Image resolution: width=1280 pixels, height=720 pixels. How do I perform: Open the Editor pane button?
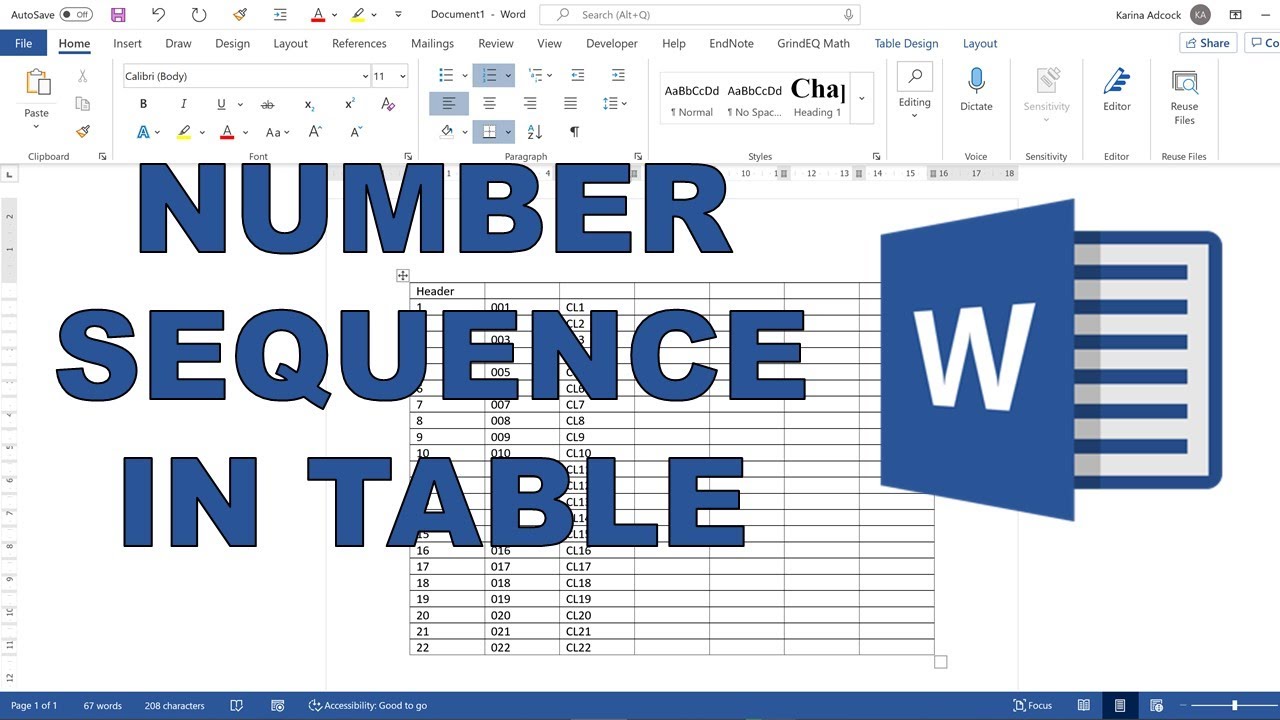[1117, 90]
